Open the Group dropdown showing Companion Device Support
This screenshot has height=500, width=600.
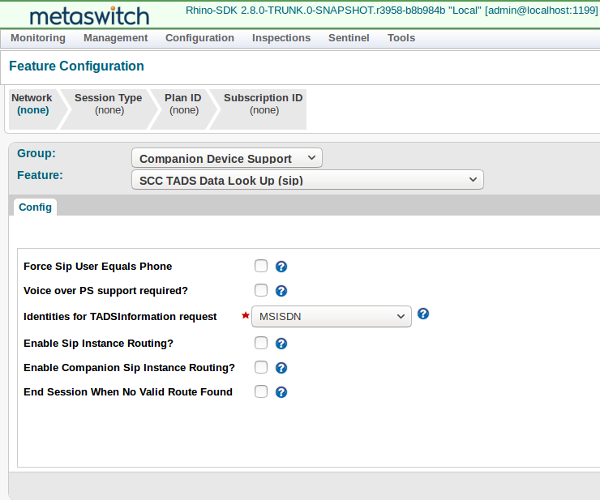pyautogui.click(x=227, y=158)
